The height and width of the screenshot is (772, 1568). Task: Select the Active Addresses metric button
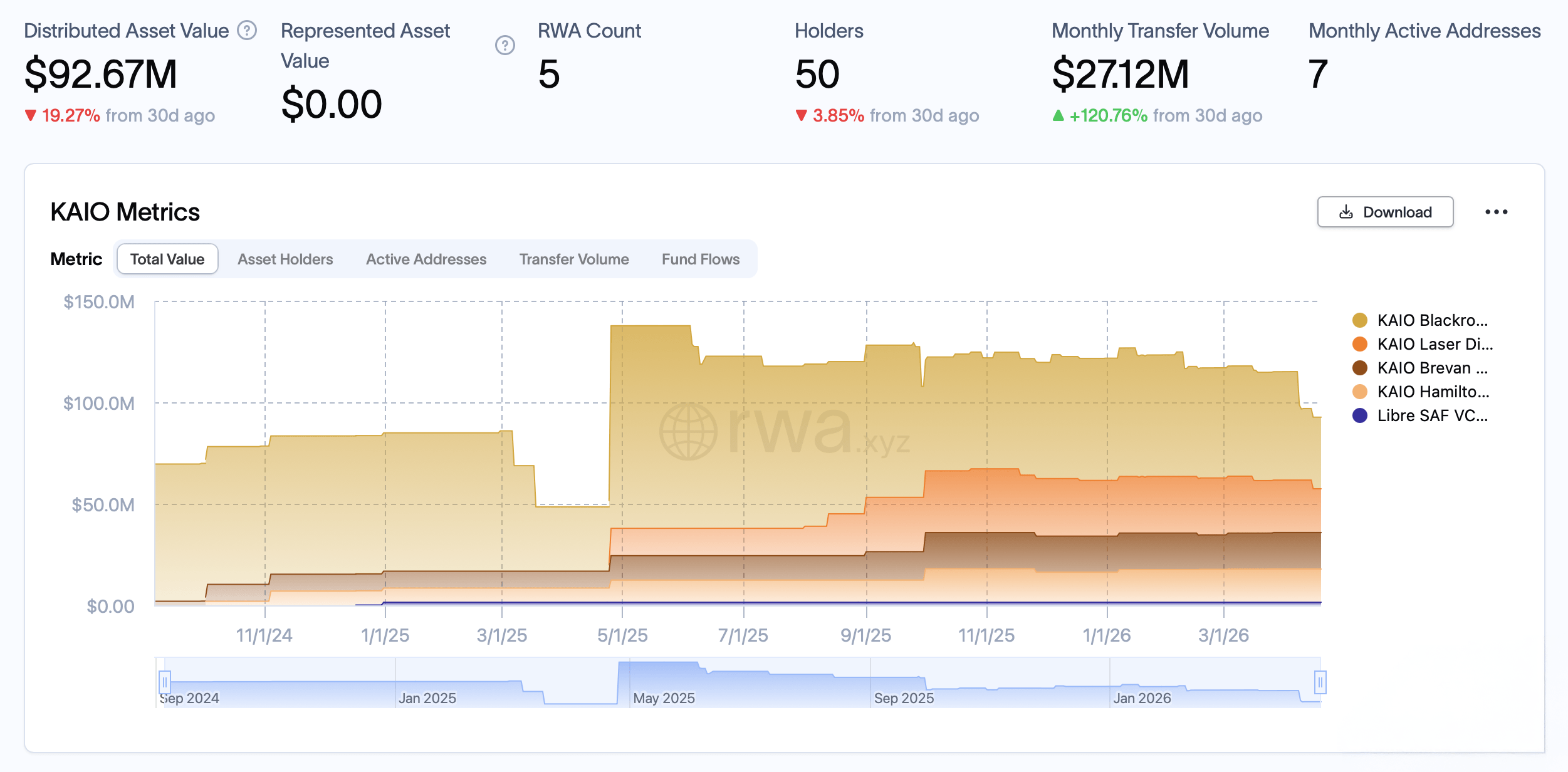(x=426, y=259)
